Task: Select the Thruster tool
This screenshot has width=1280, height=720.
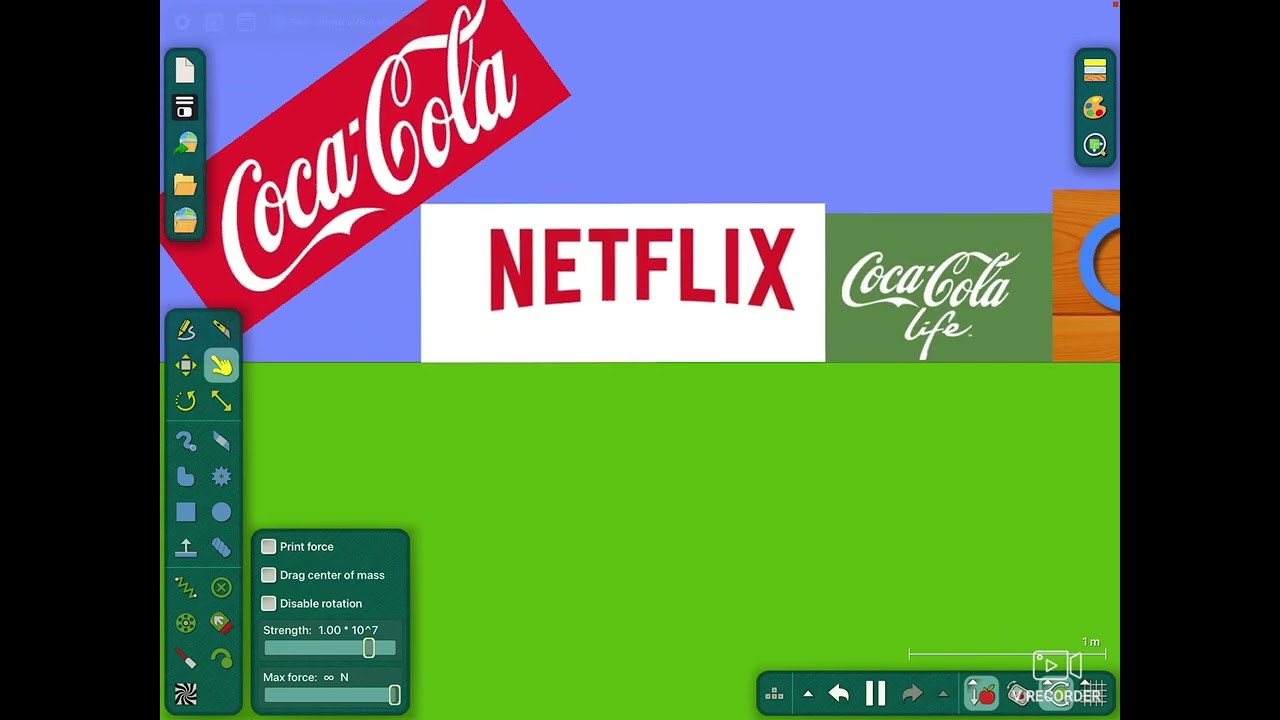Action: (x=221, y=623)
